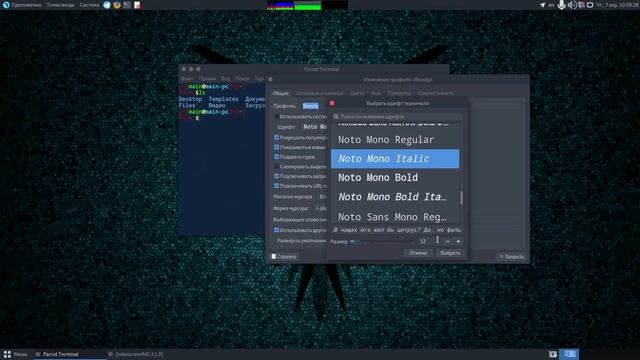Click the system monitor graph applet
The height and width of the screenshot is (360, 640).
(x=307, y=5)
